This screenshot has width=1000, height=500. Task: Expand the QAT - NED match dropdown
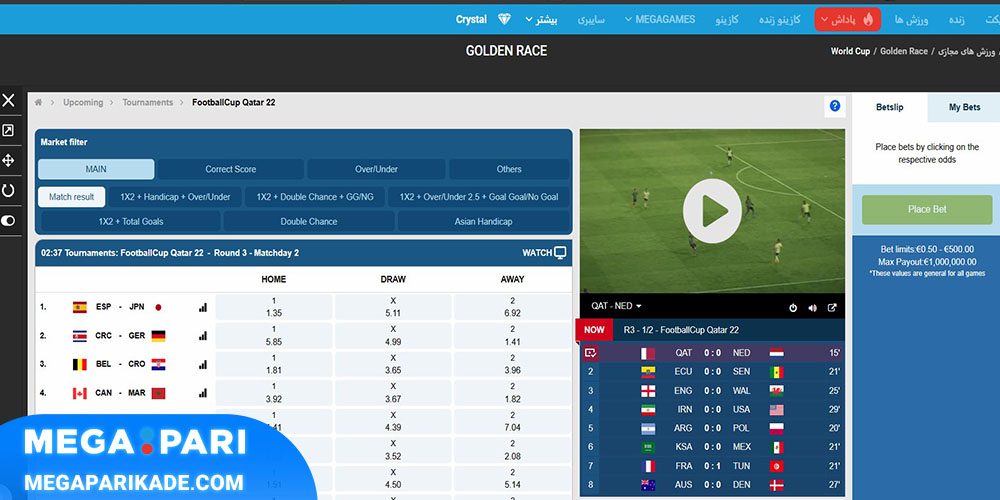616,306
